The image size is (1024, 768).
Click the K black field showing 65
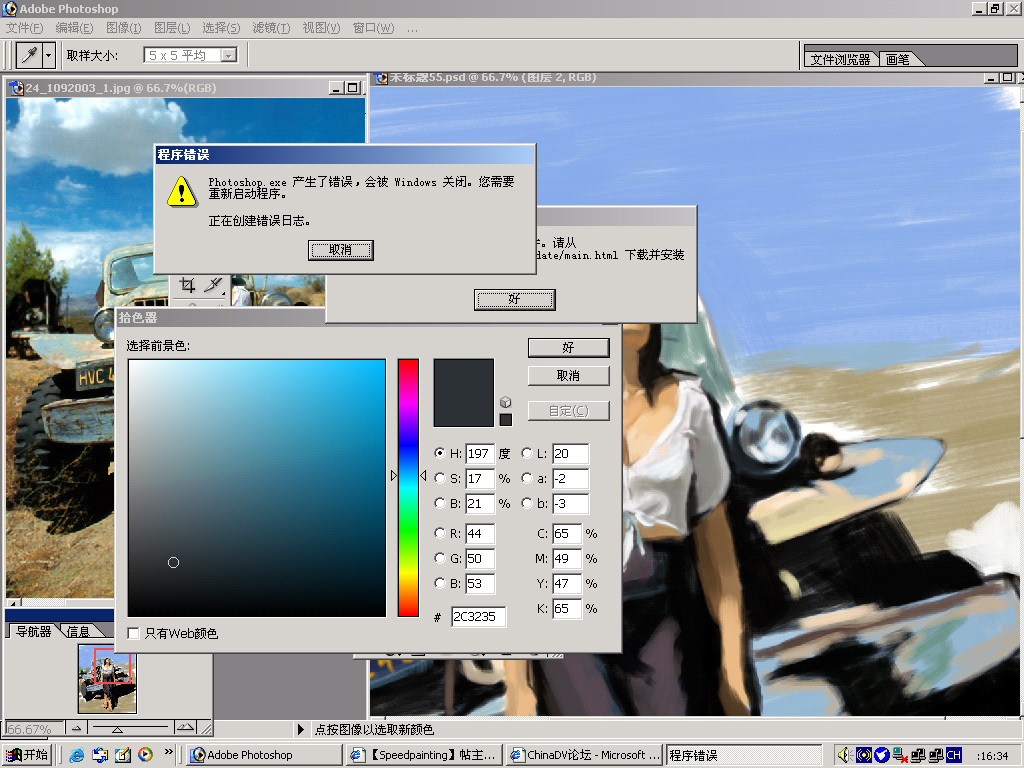click(566, 609)
